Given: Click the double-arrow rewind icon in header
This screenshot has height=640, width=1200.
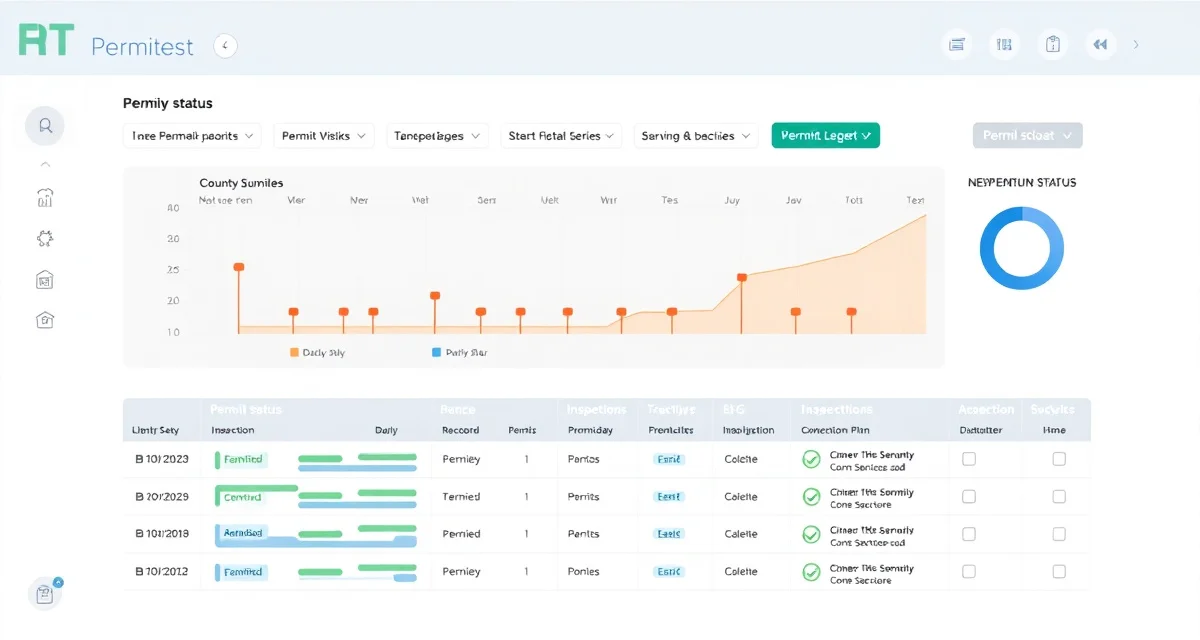Looking at the screenshot, I should click(1101, 45).
